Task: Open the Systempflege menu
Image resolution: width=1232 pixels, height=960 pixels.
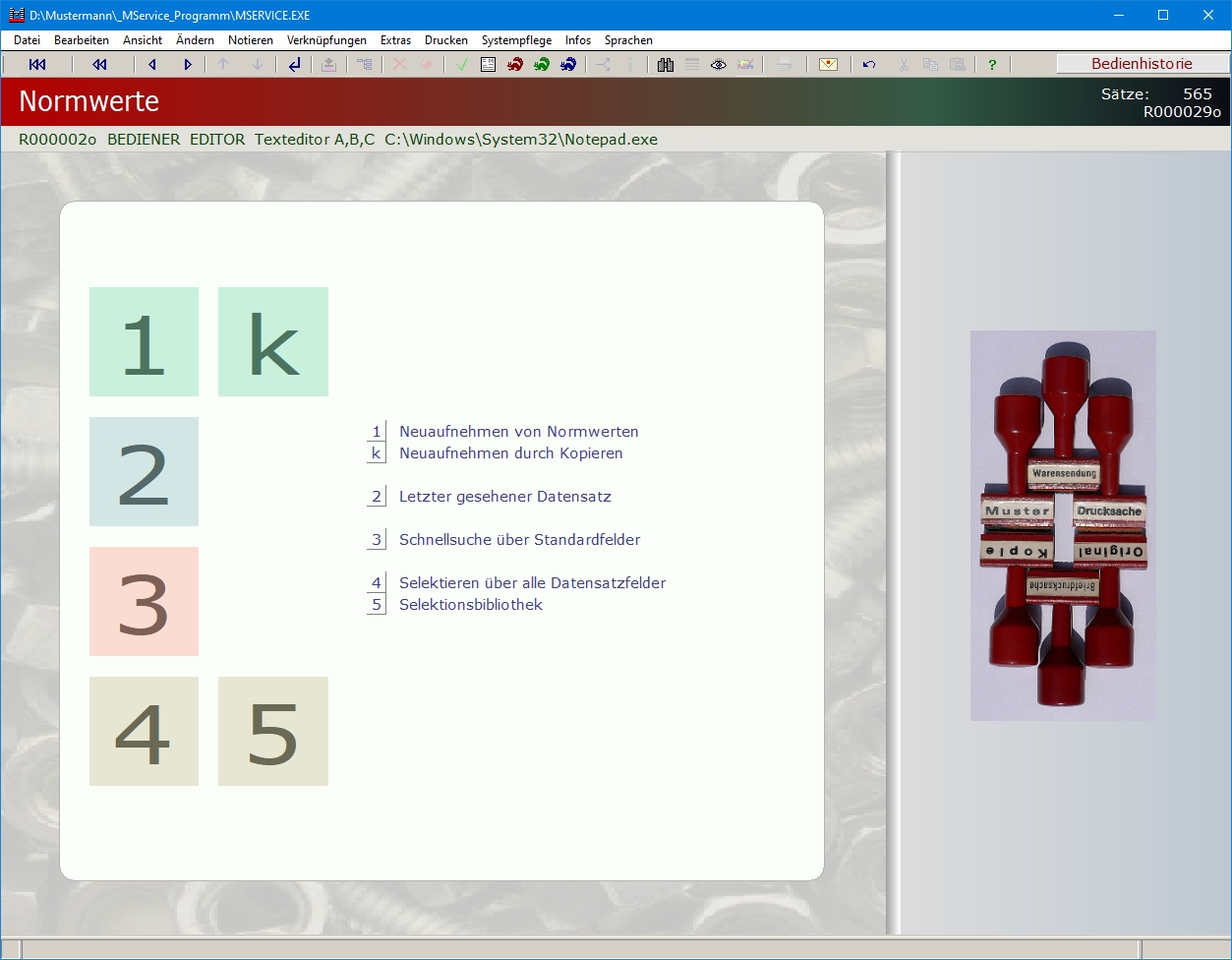Action: [516, 40]
